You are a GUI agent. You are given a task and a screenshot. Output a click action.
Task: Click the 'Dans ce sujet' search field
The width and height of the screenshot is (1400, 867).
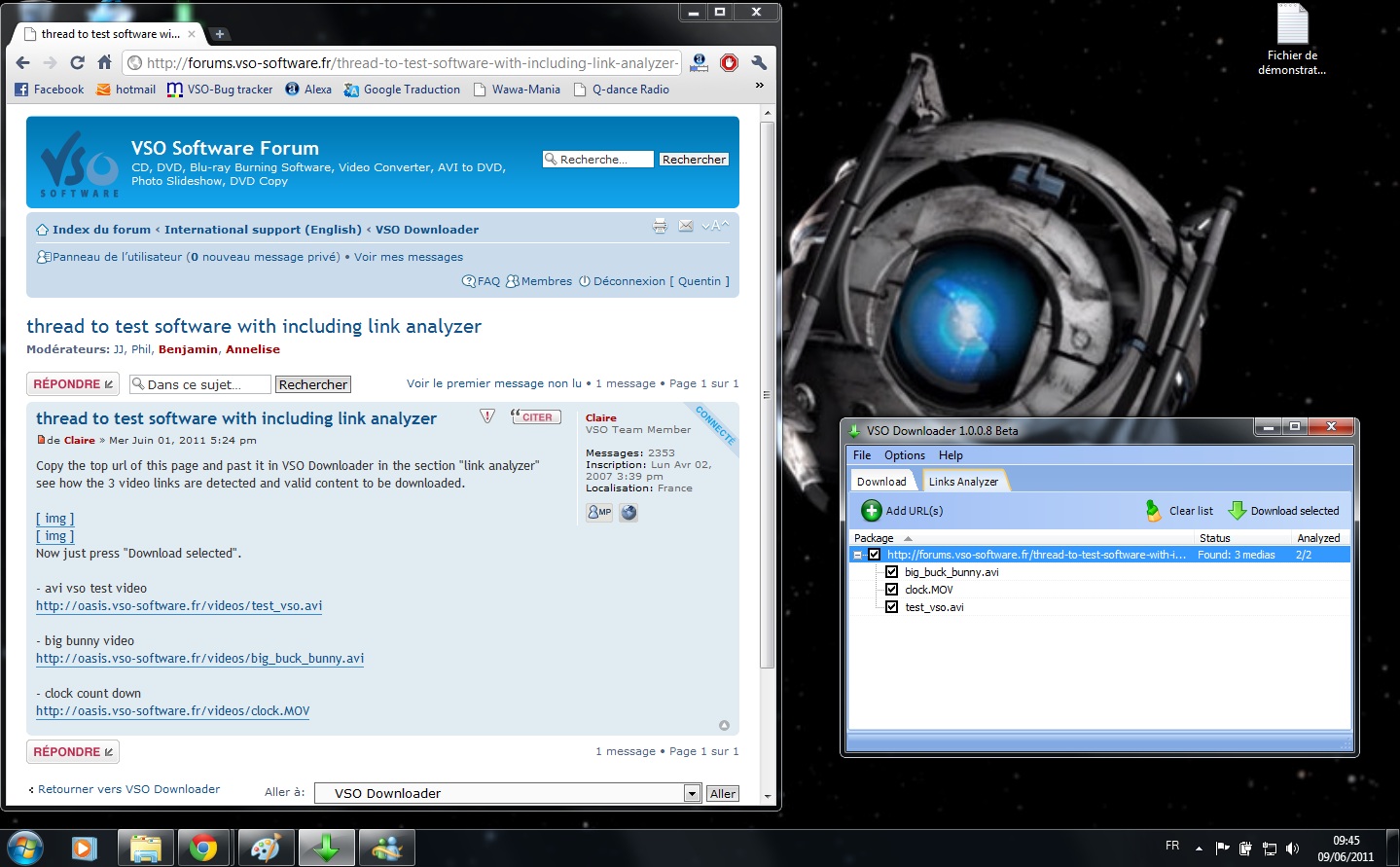tap(200, 384)
